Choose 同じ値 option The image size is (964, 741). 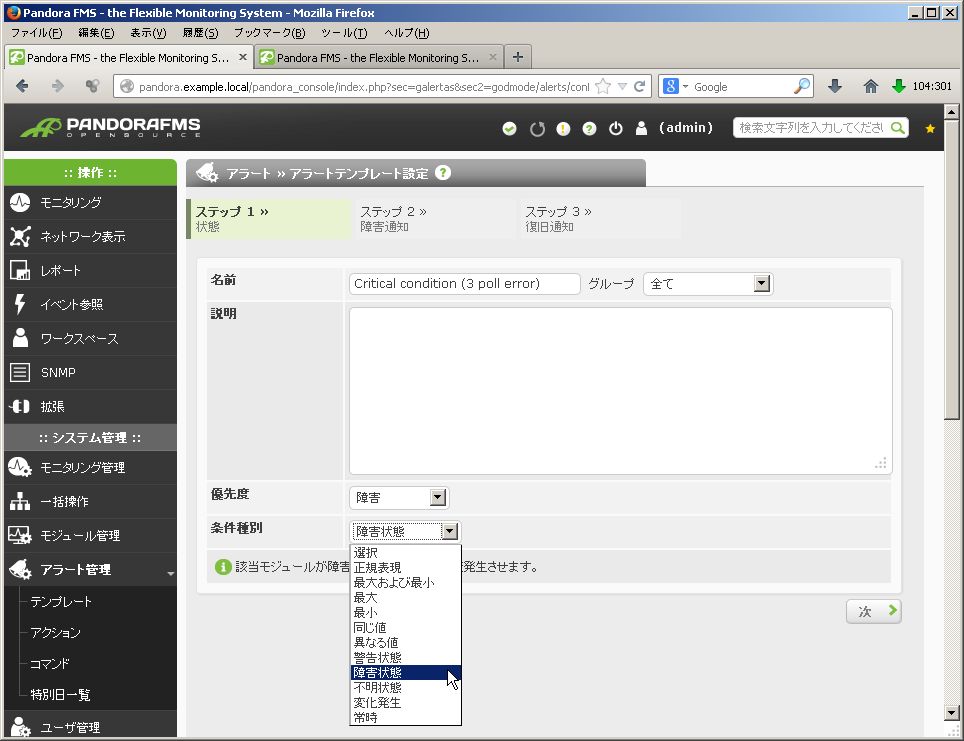(405, 627)
